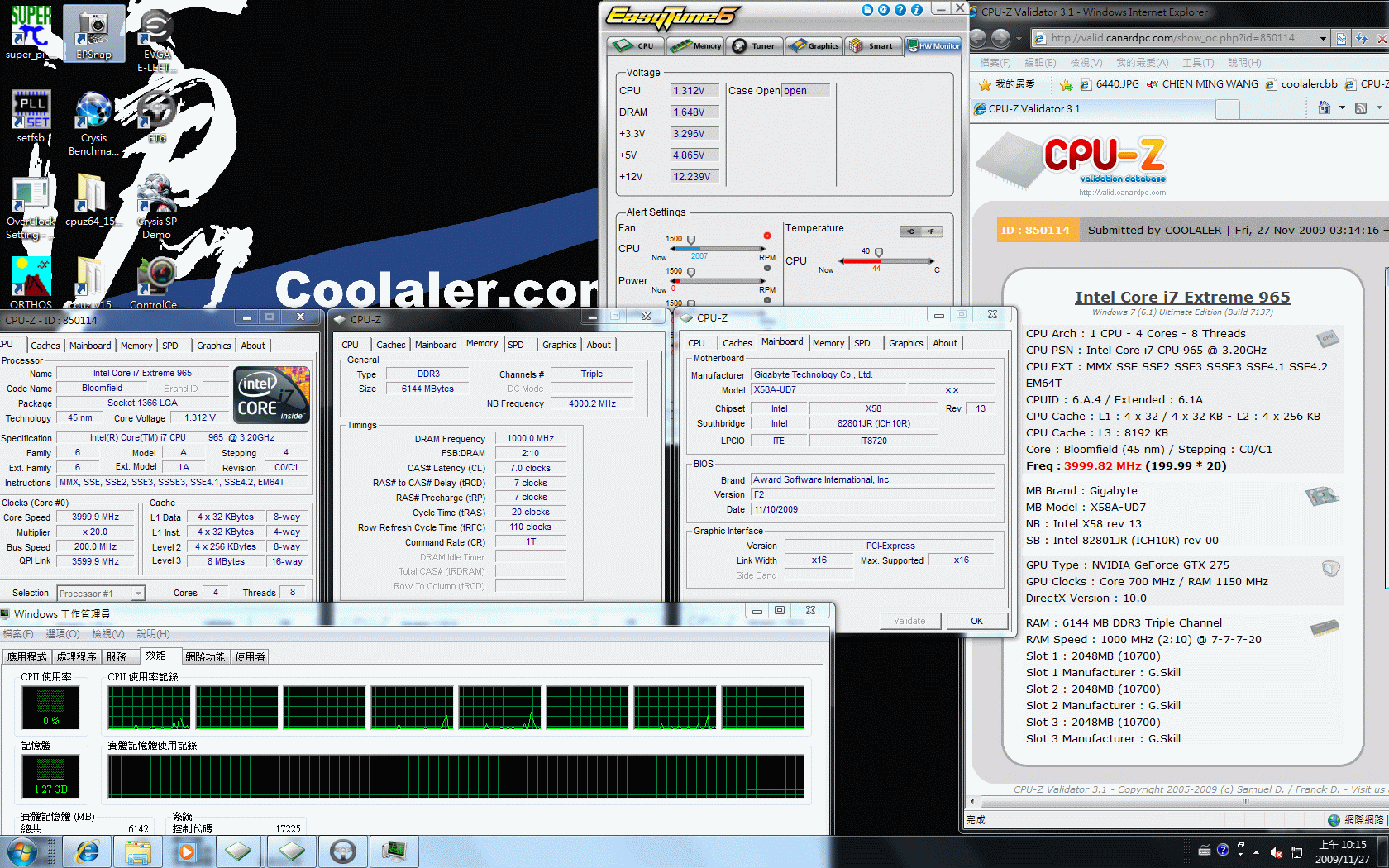The width and height of the screenshot is (1389, 868).
Task: Open the 我的最愛 favorites button
Action: [x=1006, y=84]
